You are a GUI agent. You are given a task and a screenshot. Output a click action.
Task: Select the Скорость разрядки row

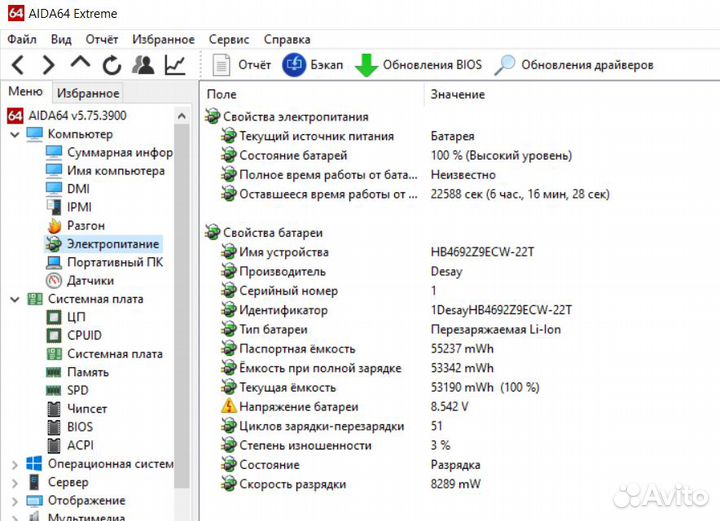click(351, 484)
